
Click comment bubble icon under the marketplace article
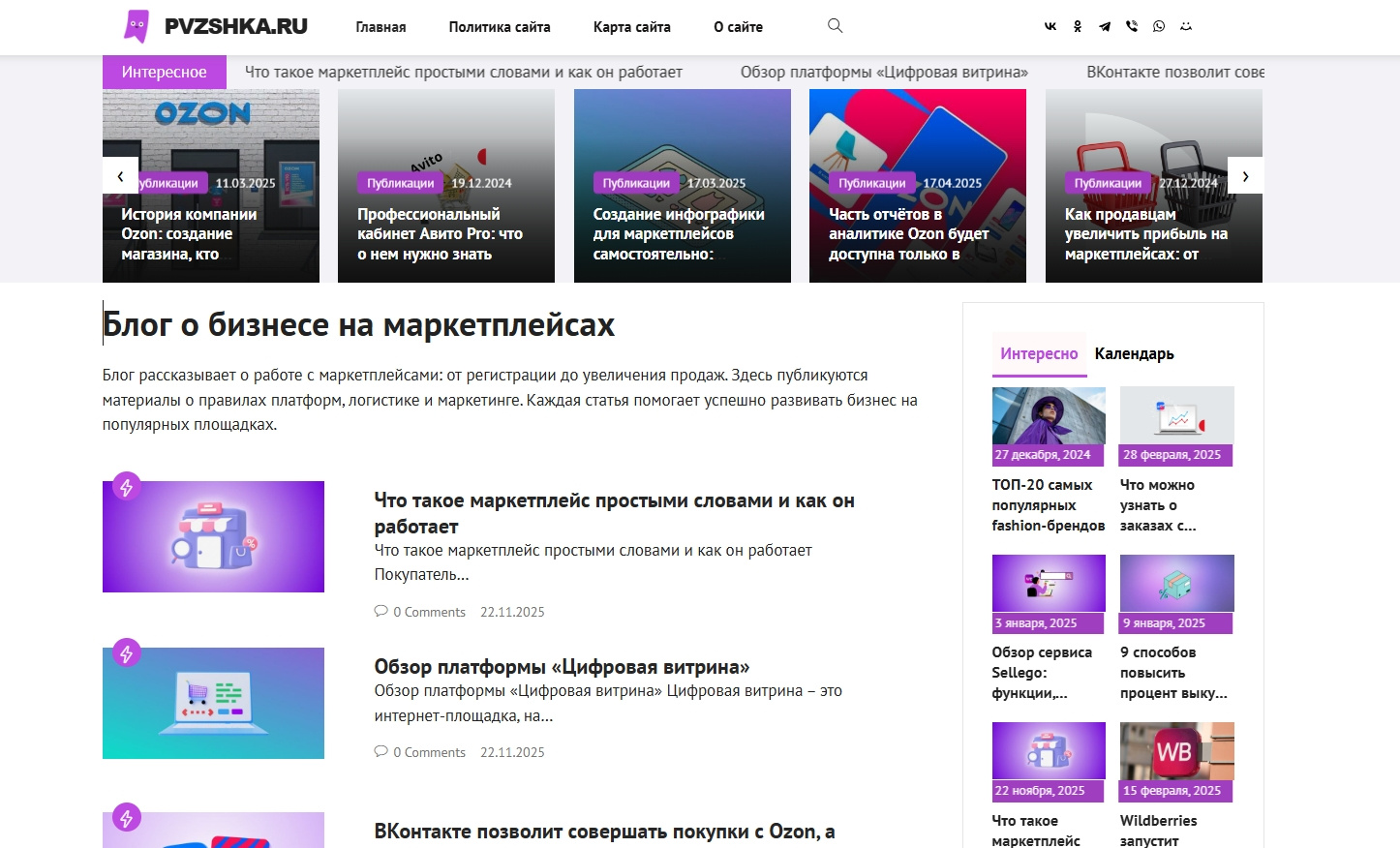coord(380,612)
